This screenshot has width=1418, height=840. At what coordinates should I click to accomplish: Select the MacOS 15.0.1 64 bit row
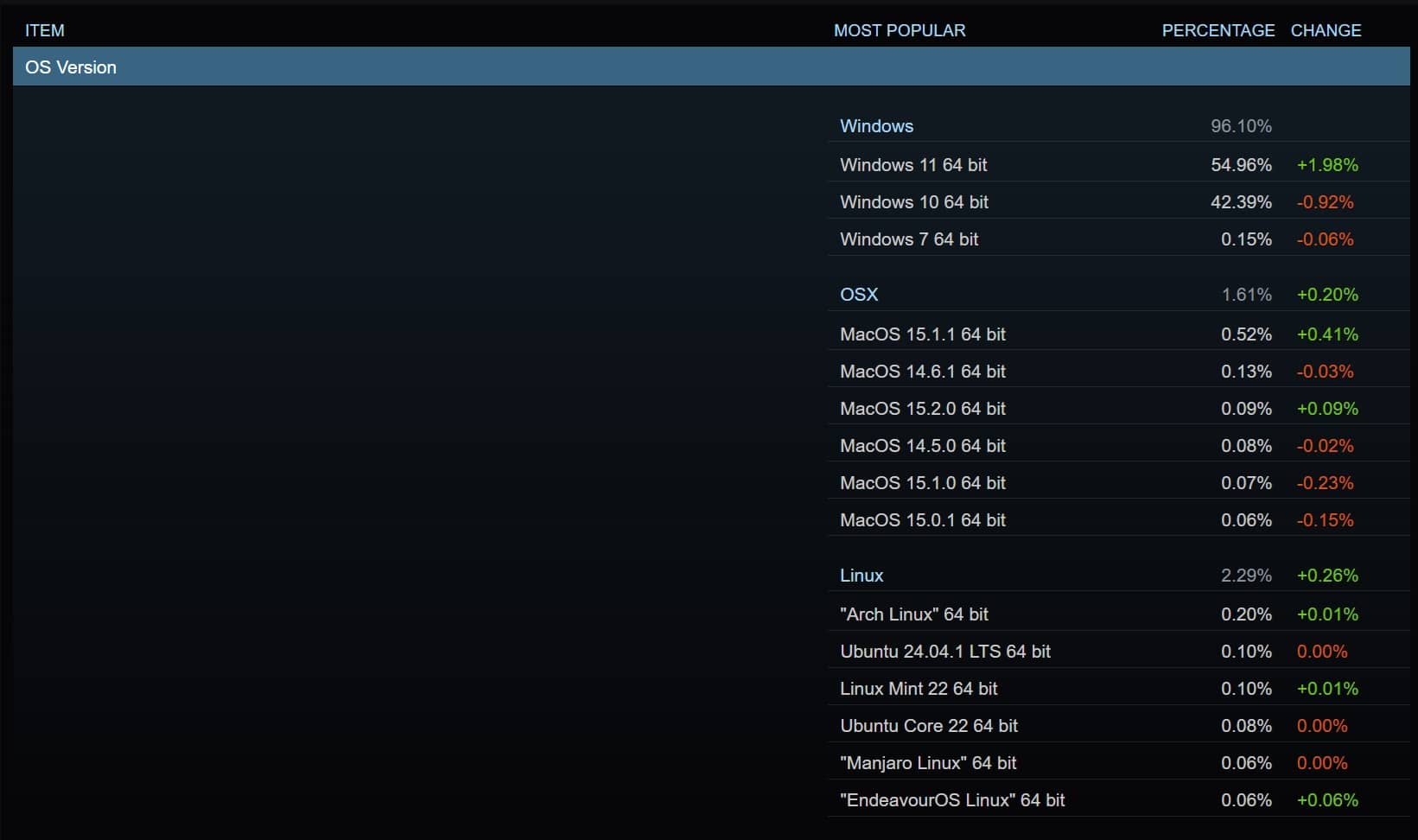coord(1119,519)
